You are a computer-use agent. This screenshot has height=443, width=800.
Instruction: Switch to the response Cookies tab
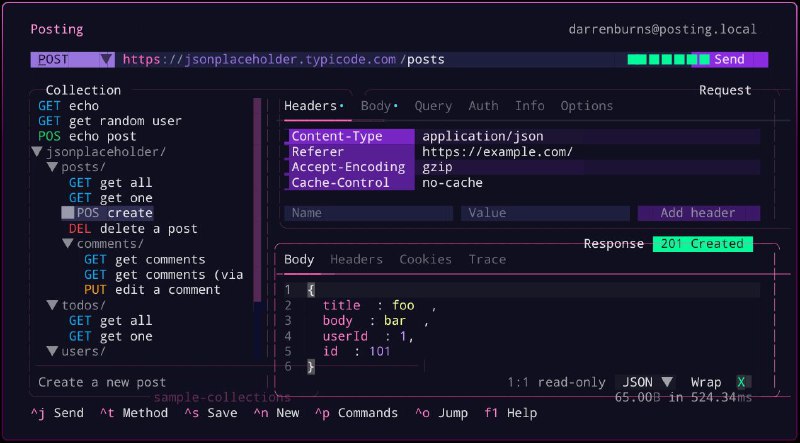(x=425, y=260)
